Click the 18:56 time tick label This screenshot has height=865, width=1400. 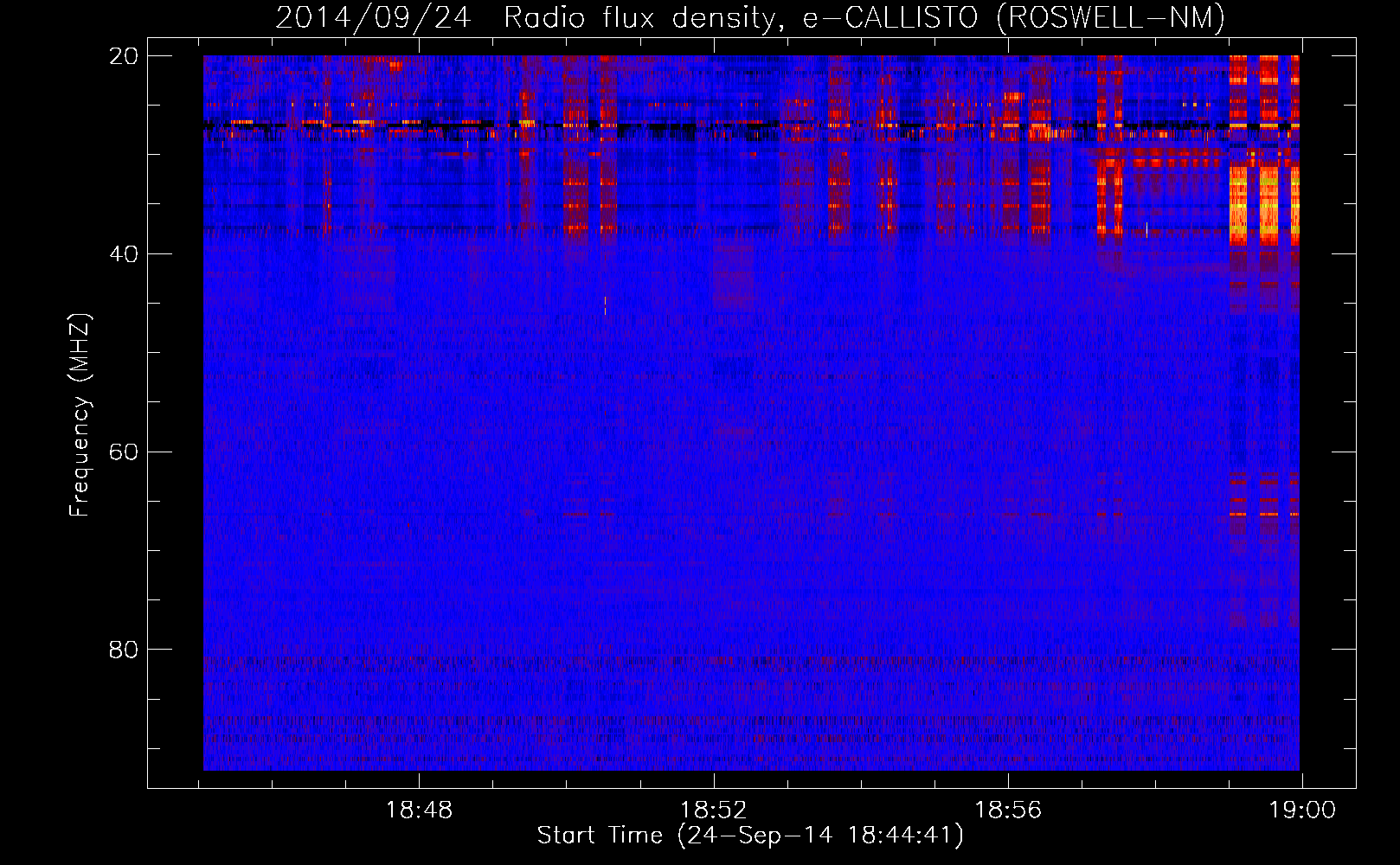click(1008, 811)
